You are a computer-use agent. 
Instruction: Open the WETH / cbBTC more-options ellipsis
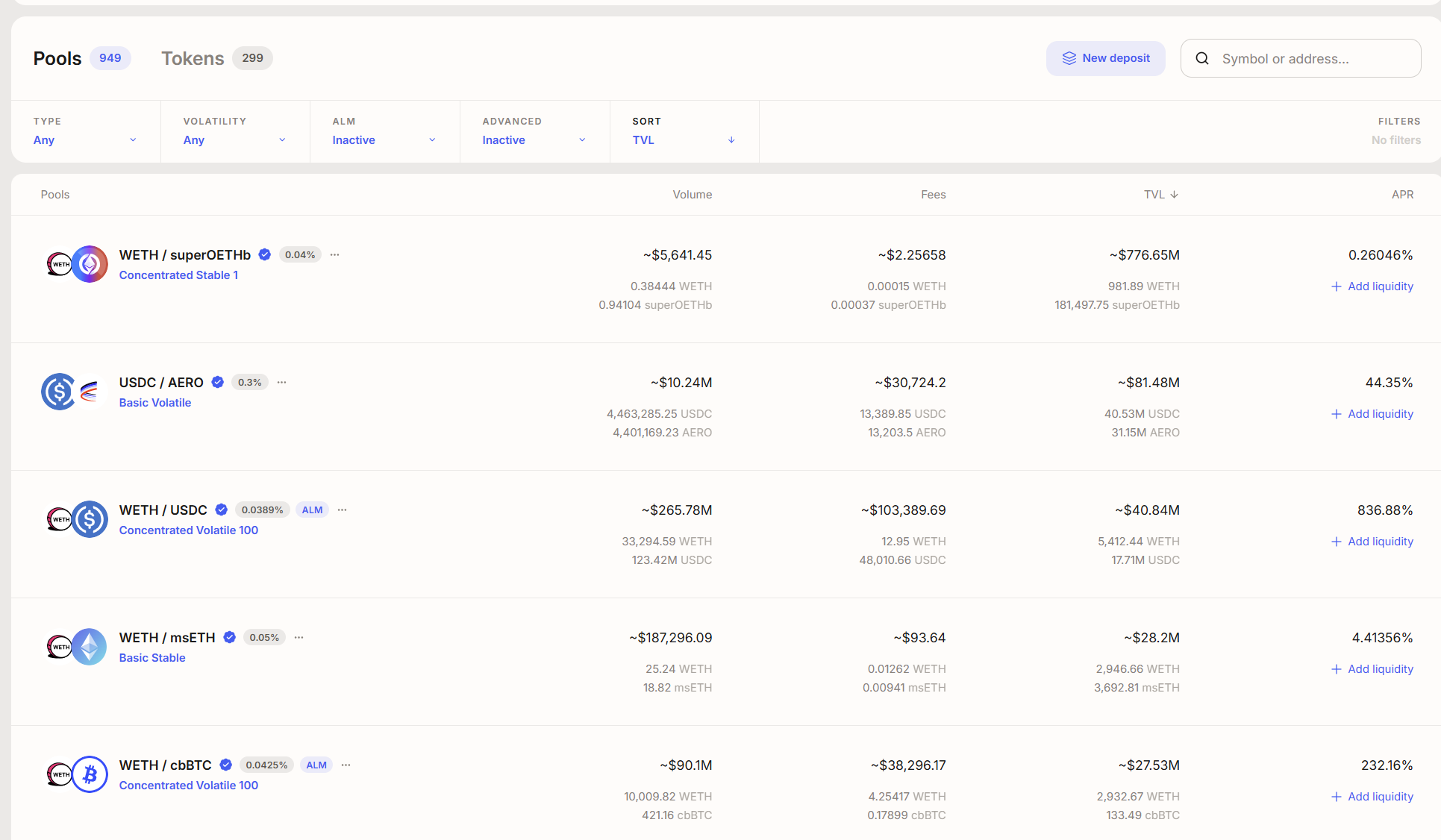346,765
